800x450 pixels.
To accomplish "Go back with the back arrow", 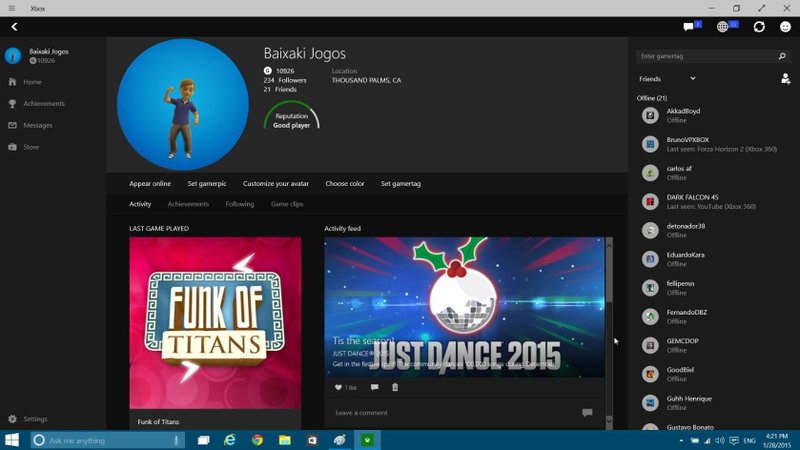I will 14,27.
